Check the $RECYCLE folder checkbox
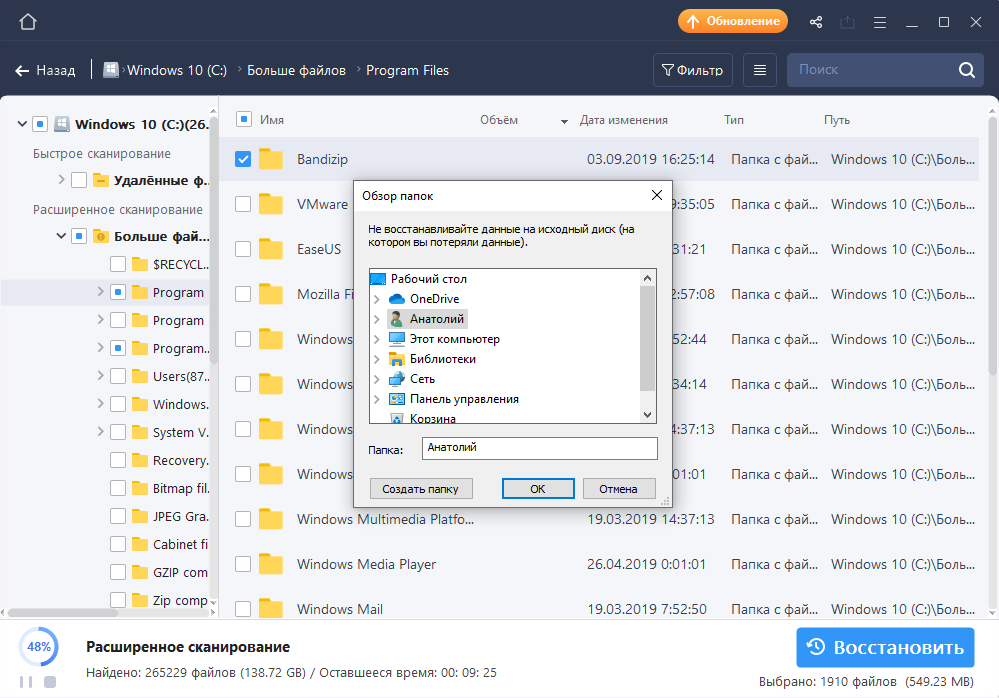The image size is (999, 698). coord(118,264)
